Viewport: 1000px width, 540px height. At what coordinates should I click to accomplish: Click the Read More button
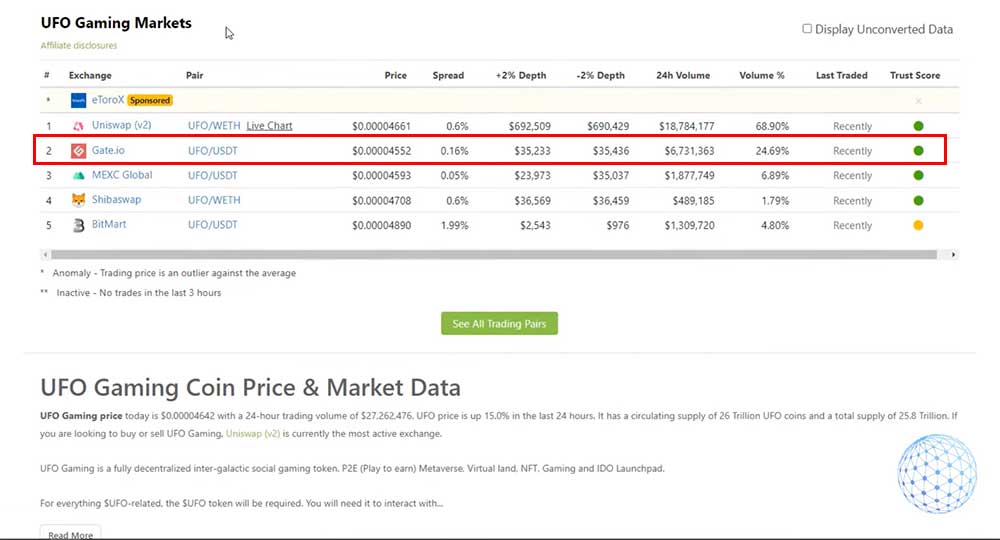[70, 535]
